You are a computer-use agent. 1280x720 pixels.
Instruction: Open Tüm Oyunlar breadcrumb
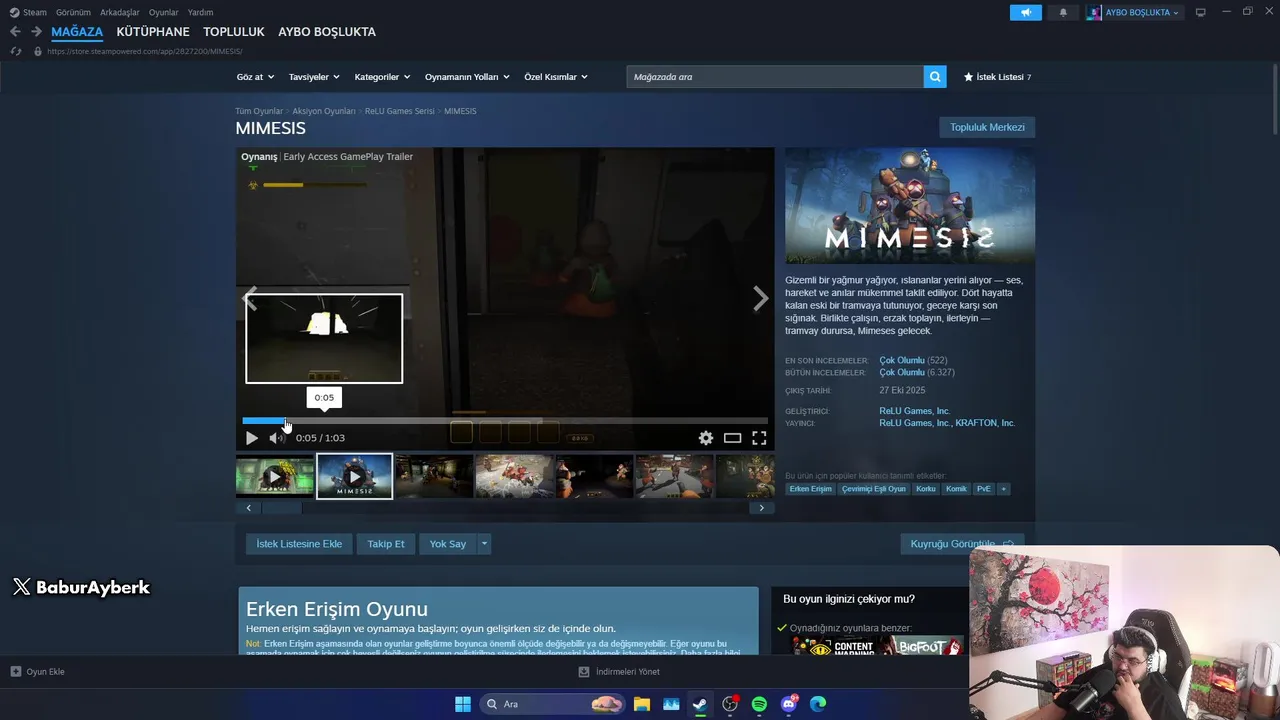click(x=259, y=111)
